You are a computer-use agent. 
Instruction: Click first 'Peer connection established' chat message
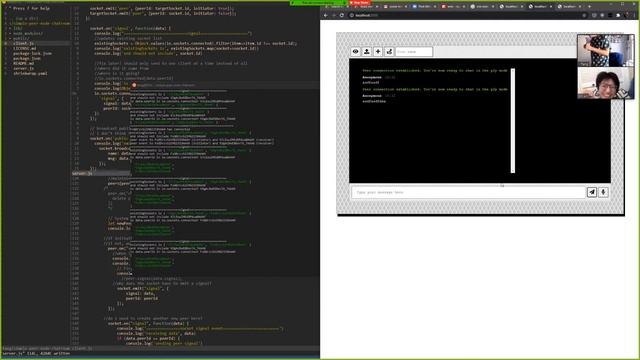pos(435,71)
